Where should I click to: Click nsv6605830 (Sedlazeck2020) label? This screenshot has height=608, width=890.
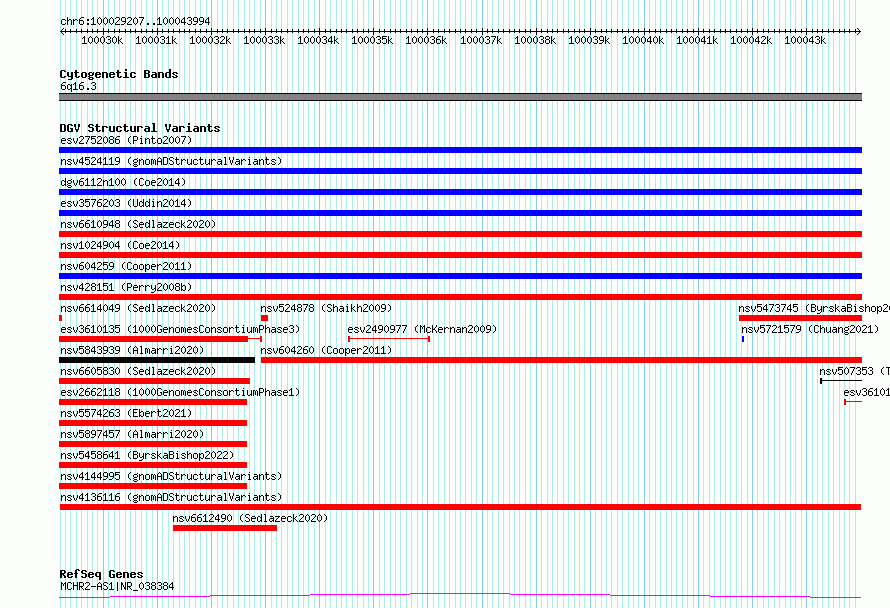click(138, 371)
